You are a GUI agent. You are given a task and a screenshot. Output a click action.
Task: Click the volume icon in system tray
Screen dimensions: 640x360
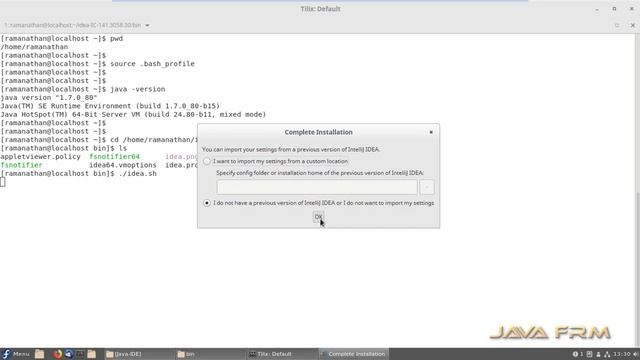pos(636,354)
